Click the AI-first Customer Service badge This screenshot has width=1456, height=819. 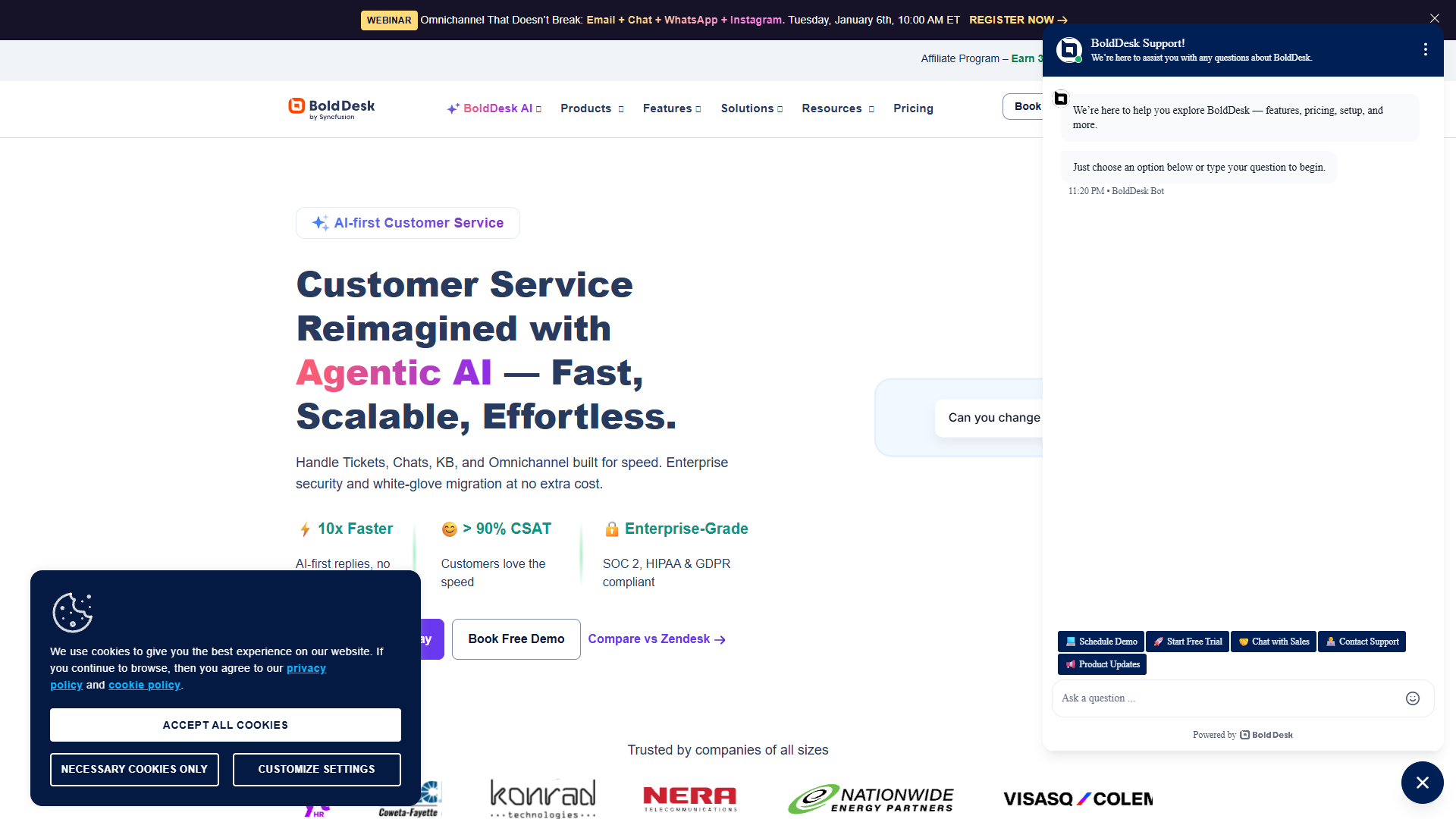[408, 223]
